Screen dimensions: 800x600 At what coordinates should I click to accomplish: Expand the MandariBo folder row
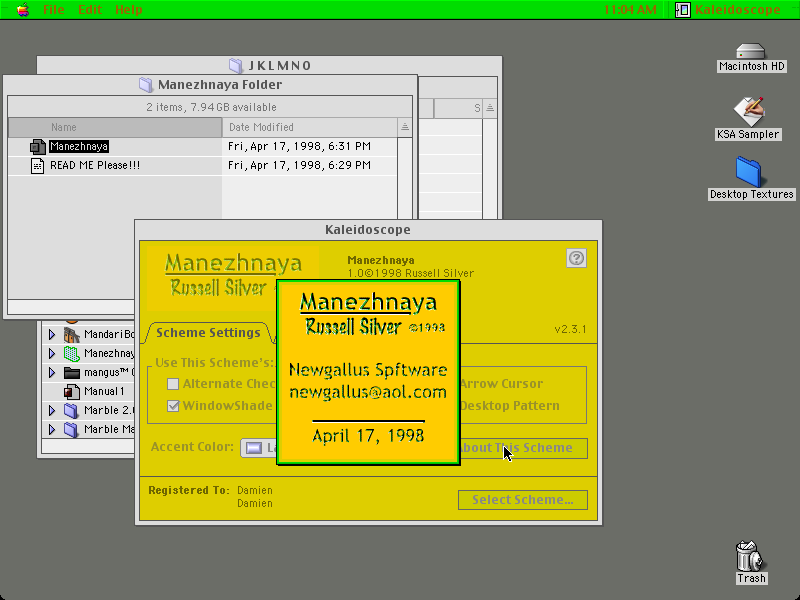pos(52,335)
